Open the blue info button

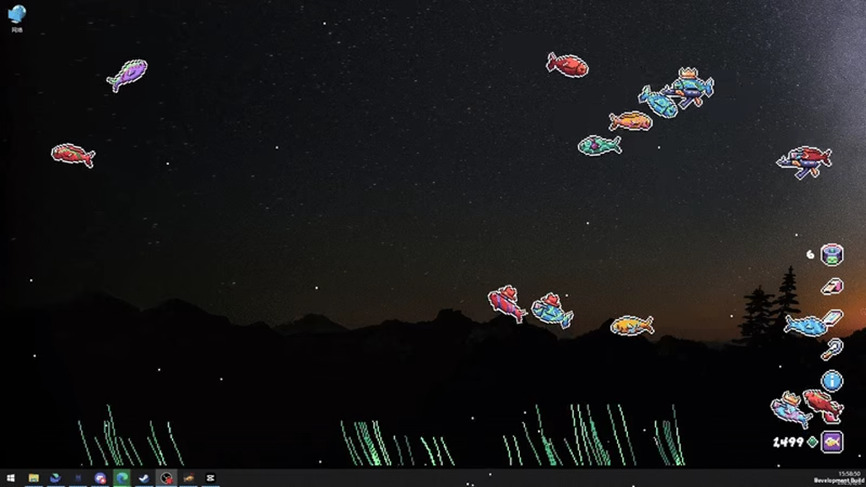(x=832, y=380)
